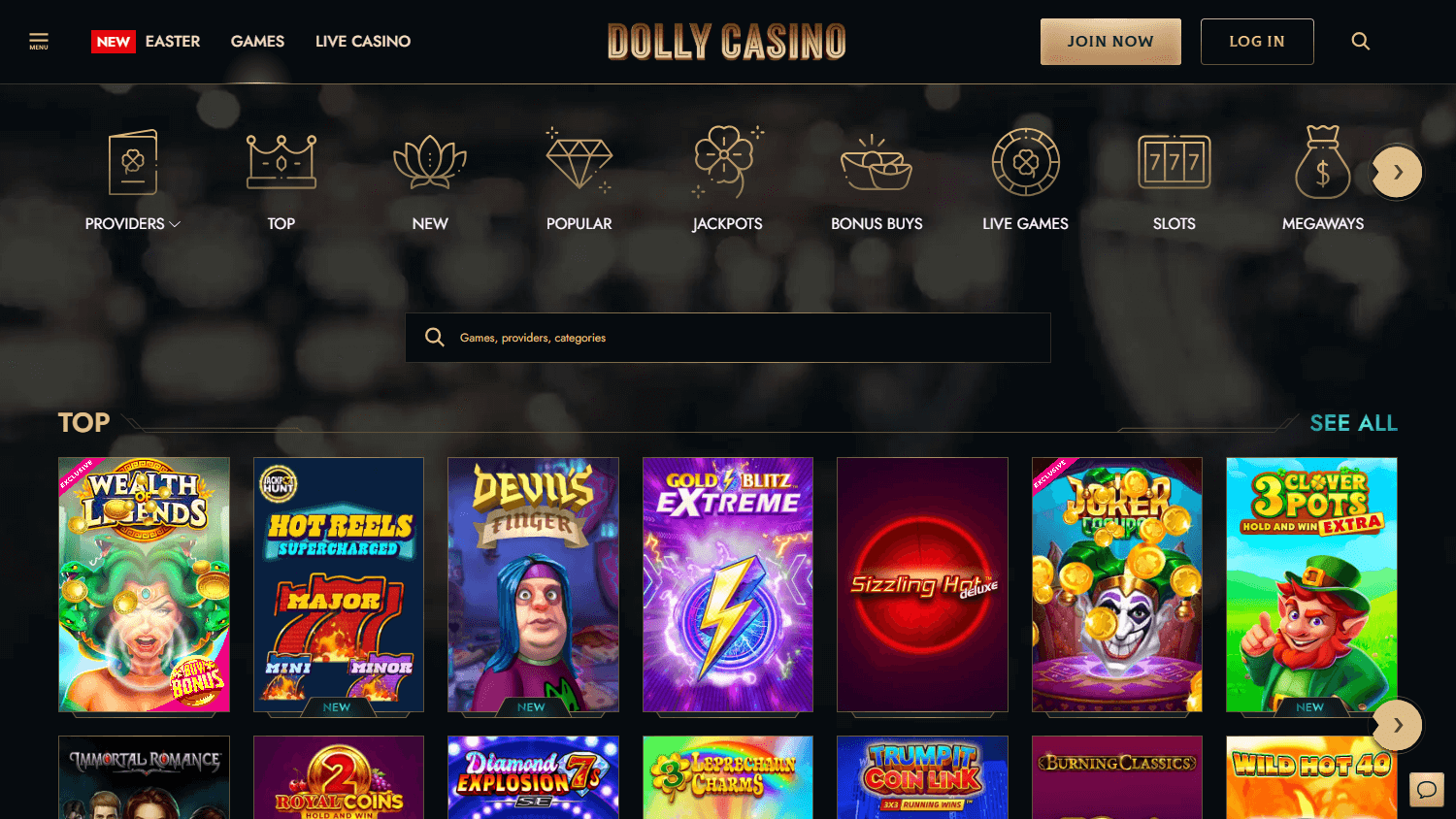Select the Top crown category icon

tap(281, 161)
